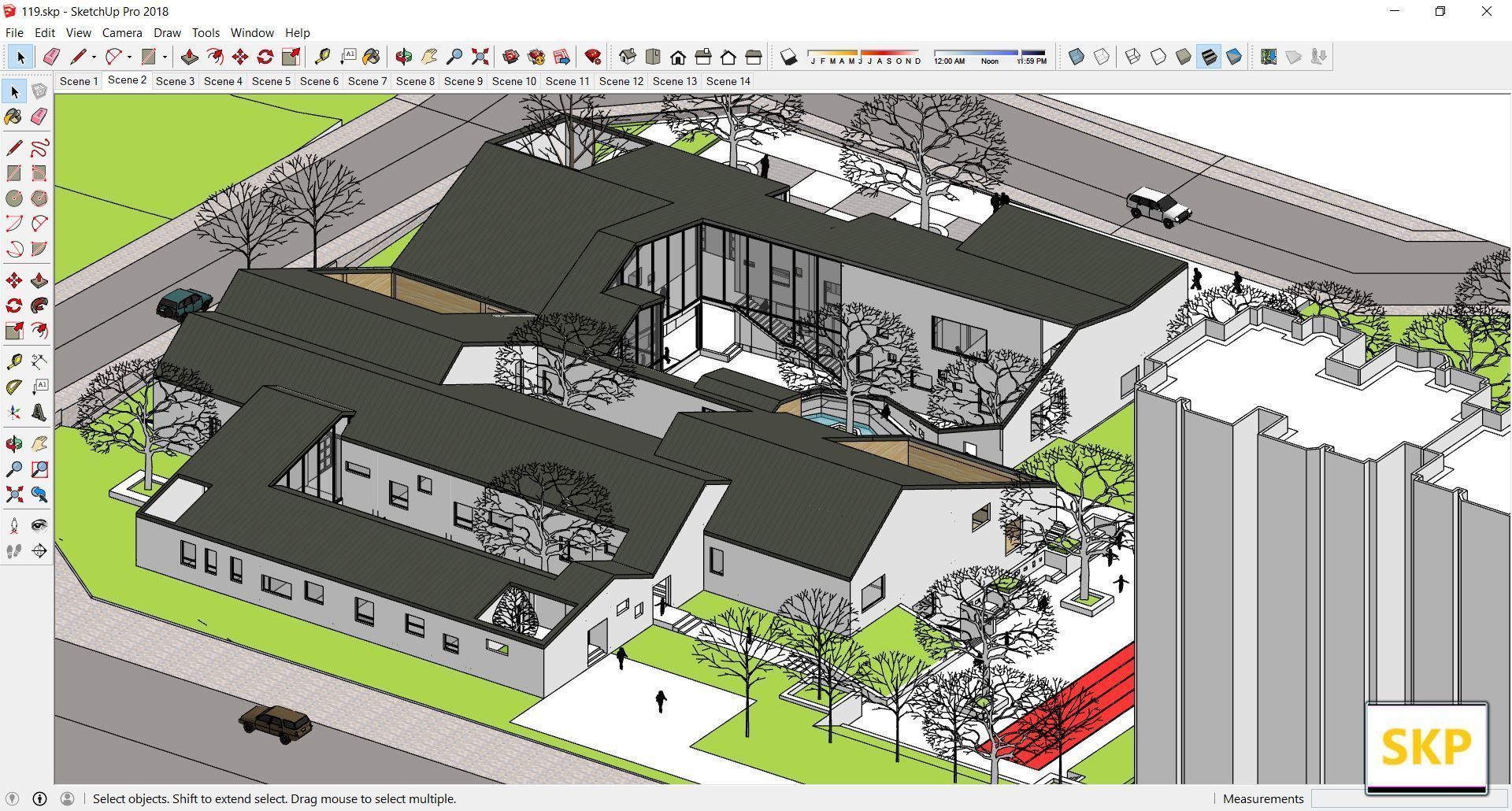The width and height of the screenshot is (1512, 811).
Task: Switch to Scene 7 tab
Action: (367, 81)
